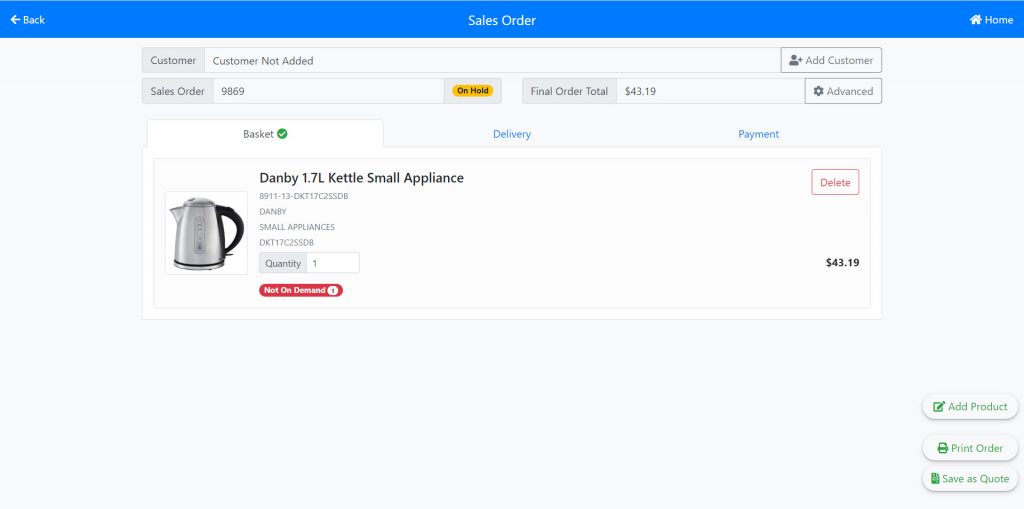The width and height of the screenshot is (1024, 509).
Task: Click the Quantity label
Action: click(x=283, y=263)
